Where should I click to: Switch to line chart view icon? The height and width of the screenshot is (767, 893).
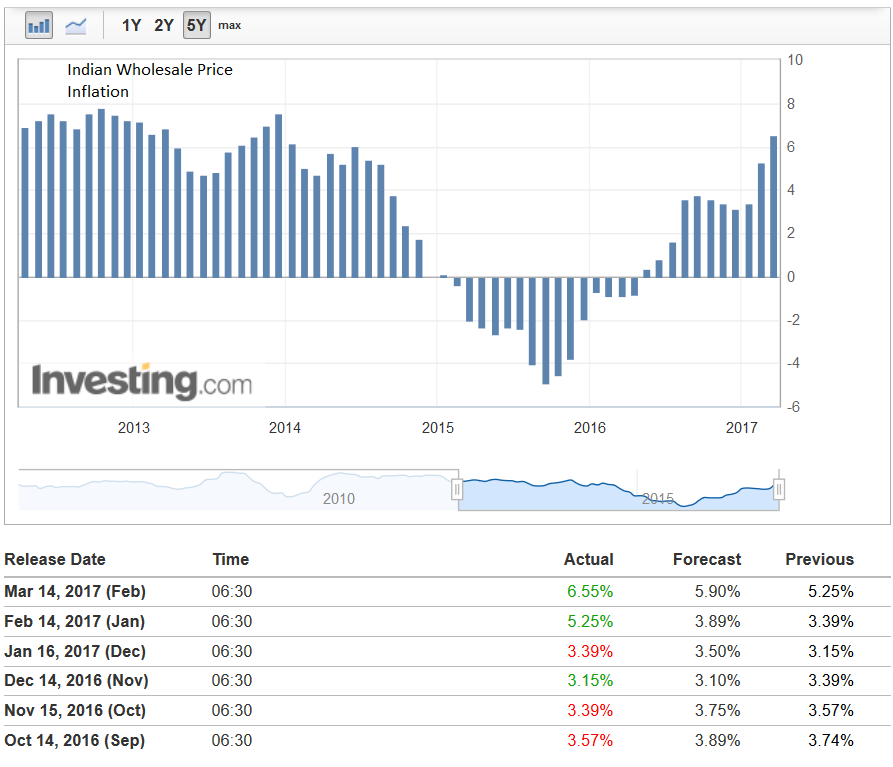pyautogui.click(x=76, y=26)
